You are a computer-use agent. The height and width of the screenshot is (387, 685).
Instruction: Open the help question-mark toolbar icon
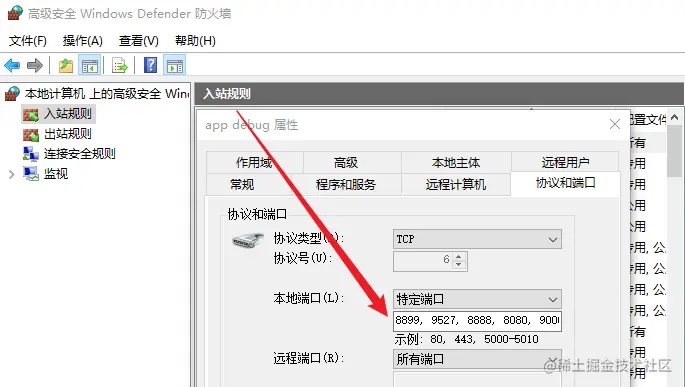(150, 66)
